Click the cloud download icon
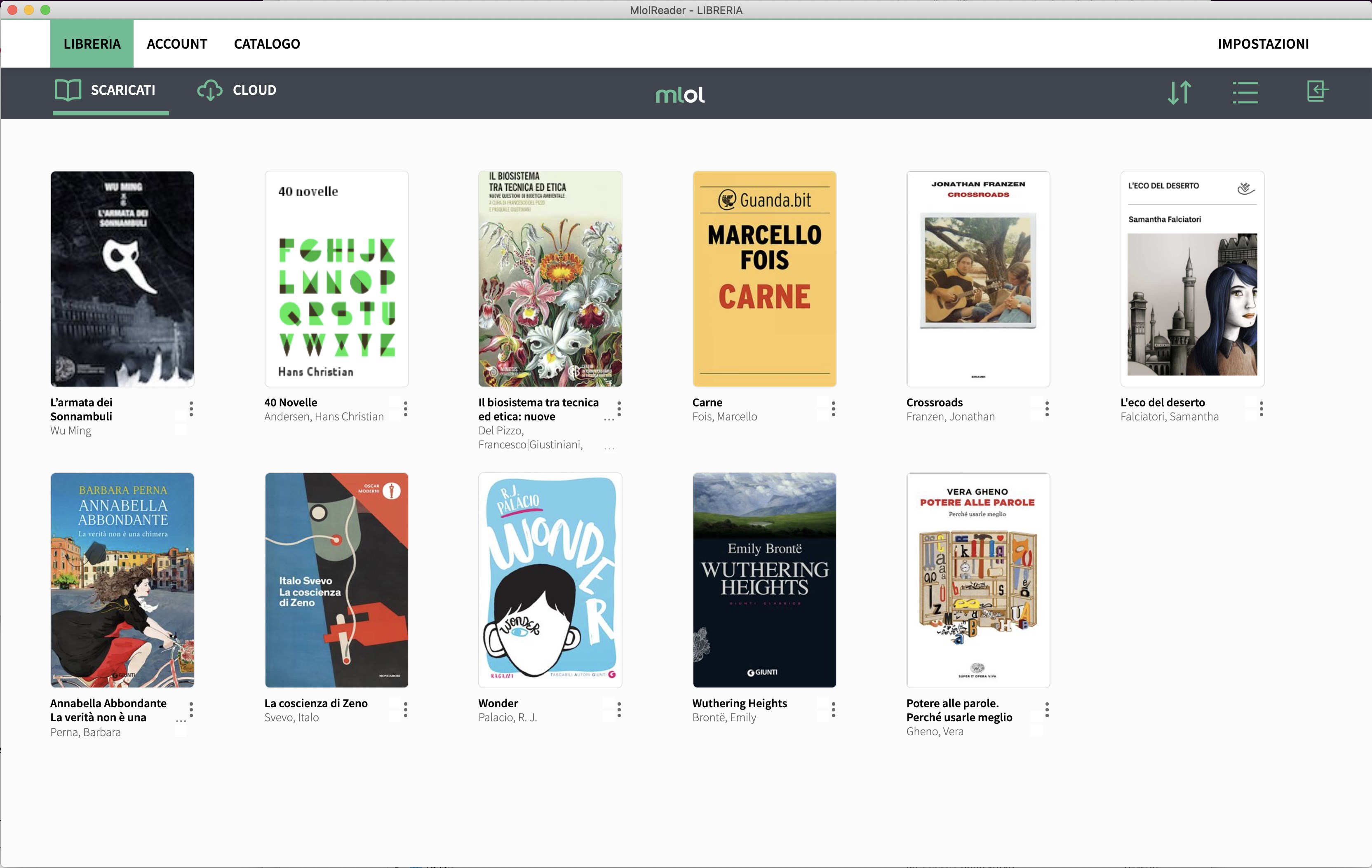 pyautogui.click(x=210, y=90)
